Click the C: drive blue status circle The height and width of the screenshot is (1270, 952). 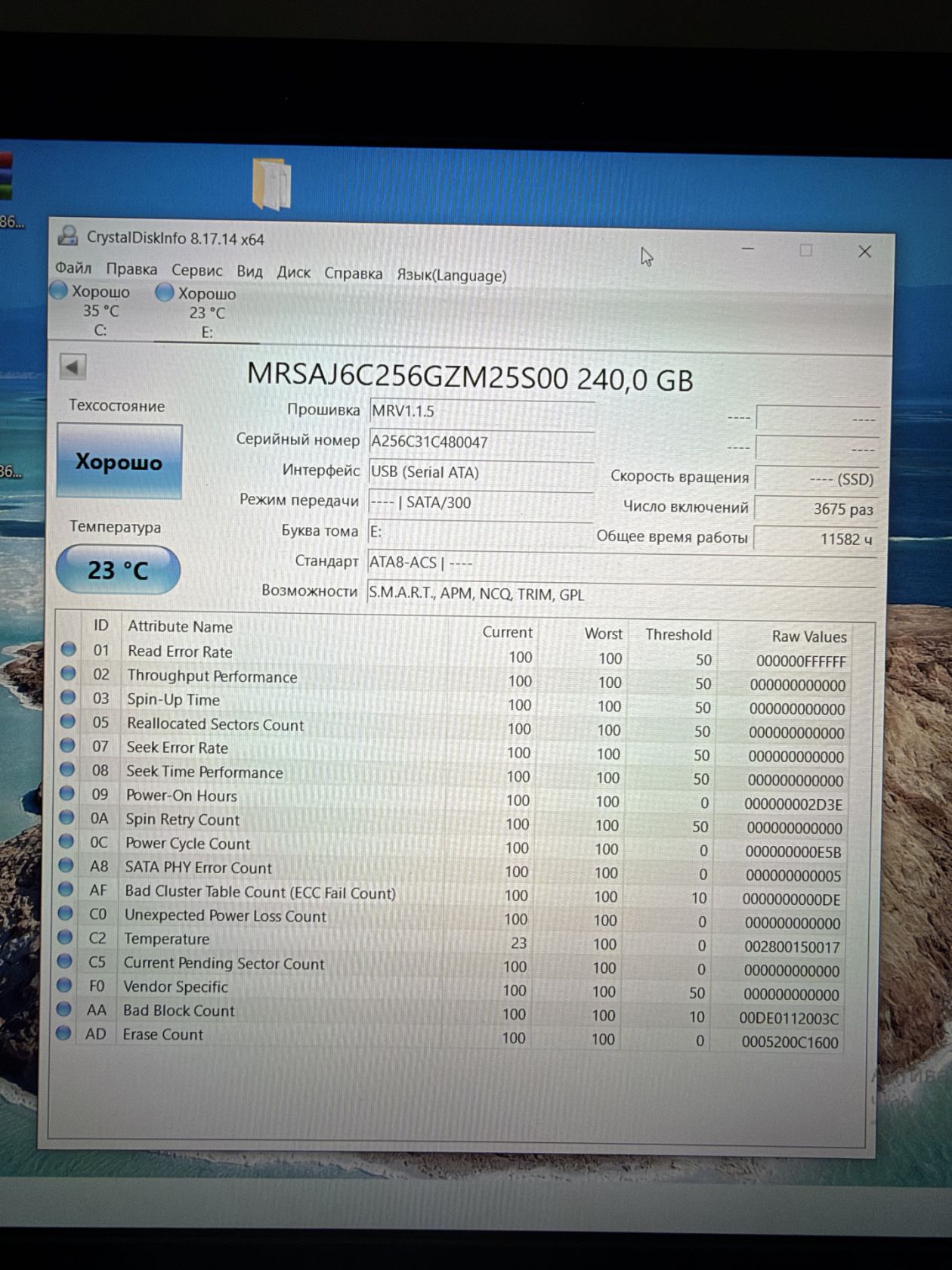(58, 290)
